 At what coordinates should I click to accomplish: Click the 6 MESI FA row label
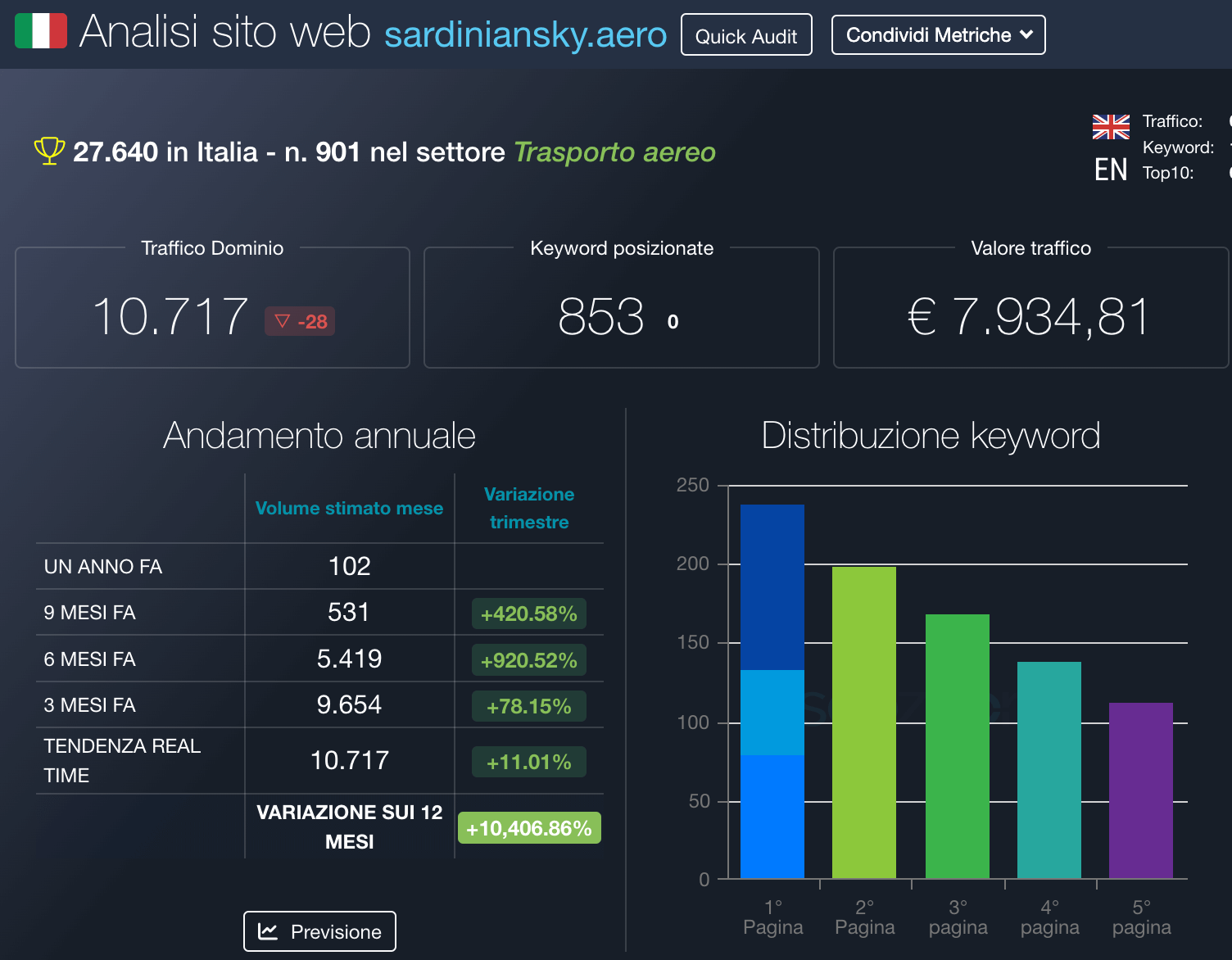click(x=90, y=659)
